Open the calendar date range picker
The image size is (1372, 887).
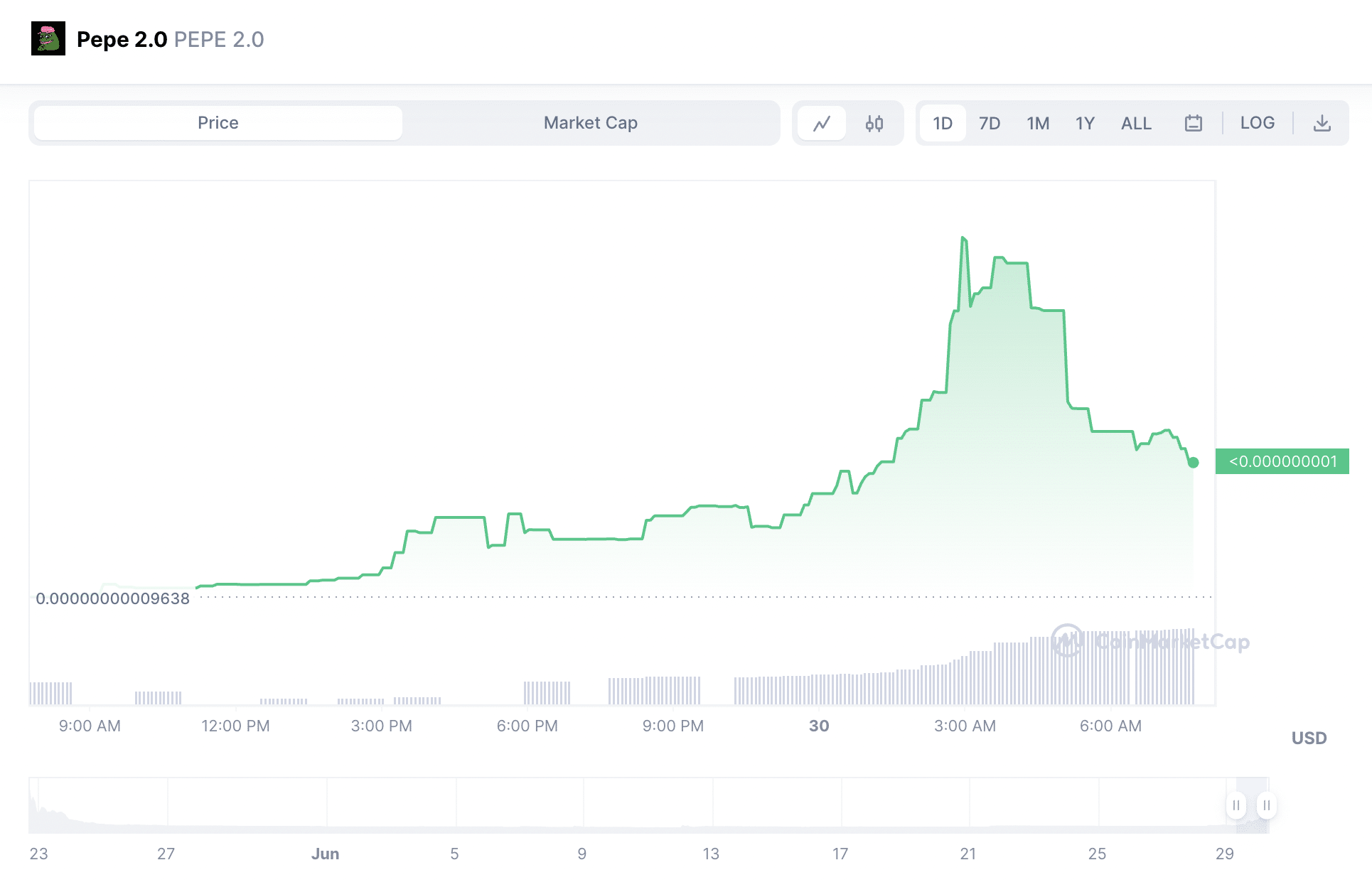pos(1194,123)
